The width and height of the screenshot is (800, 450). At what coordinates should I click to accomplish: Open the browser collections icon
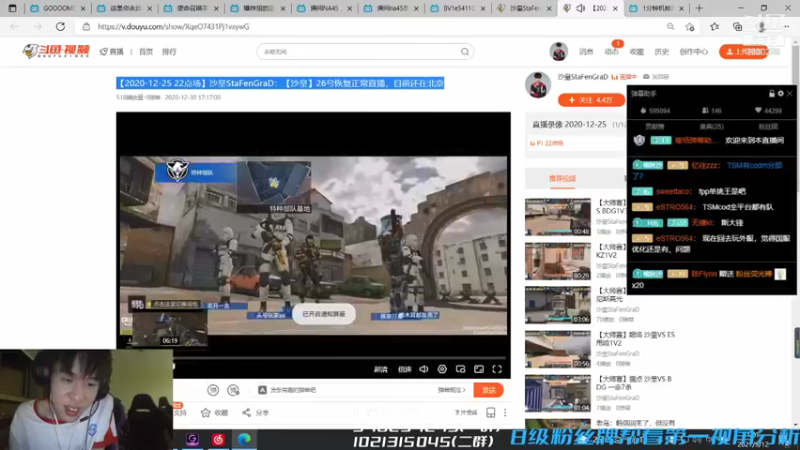737,27
